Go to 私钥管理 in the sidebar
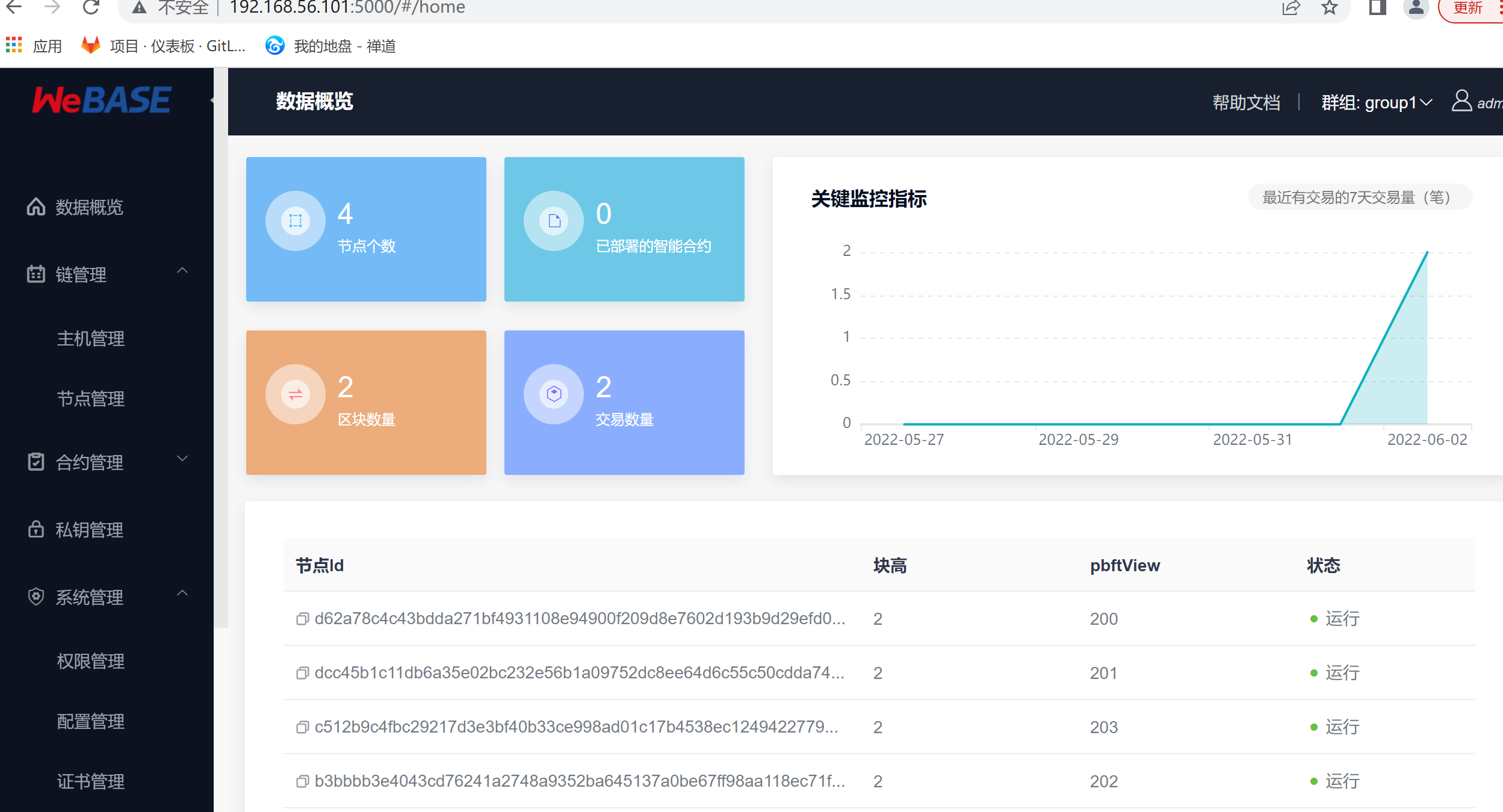 click(89, 530)
